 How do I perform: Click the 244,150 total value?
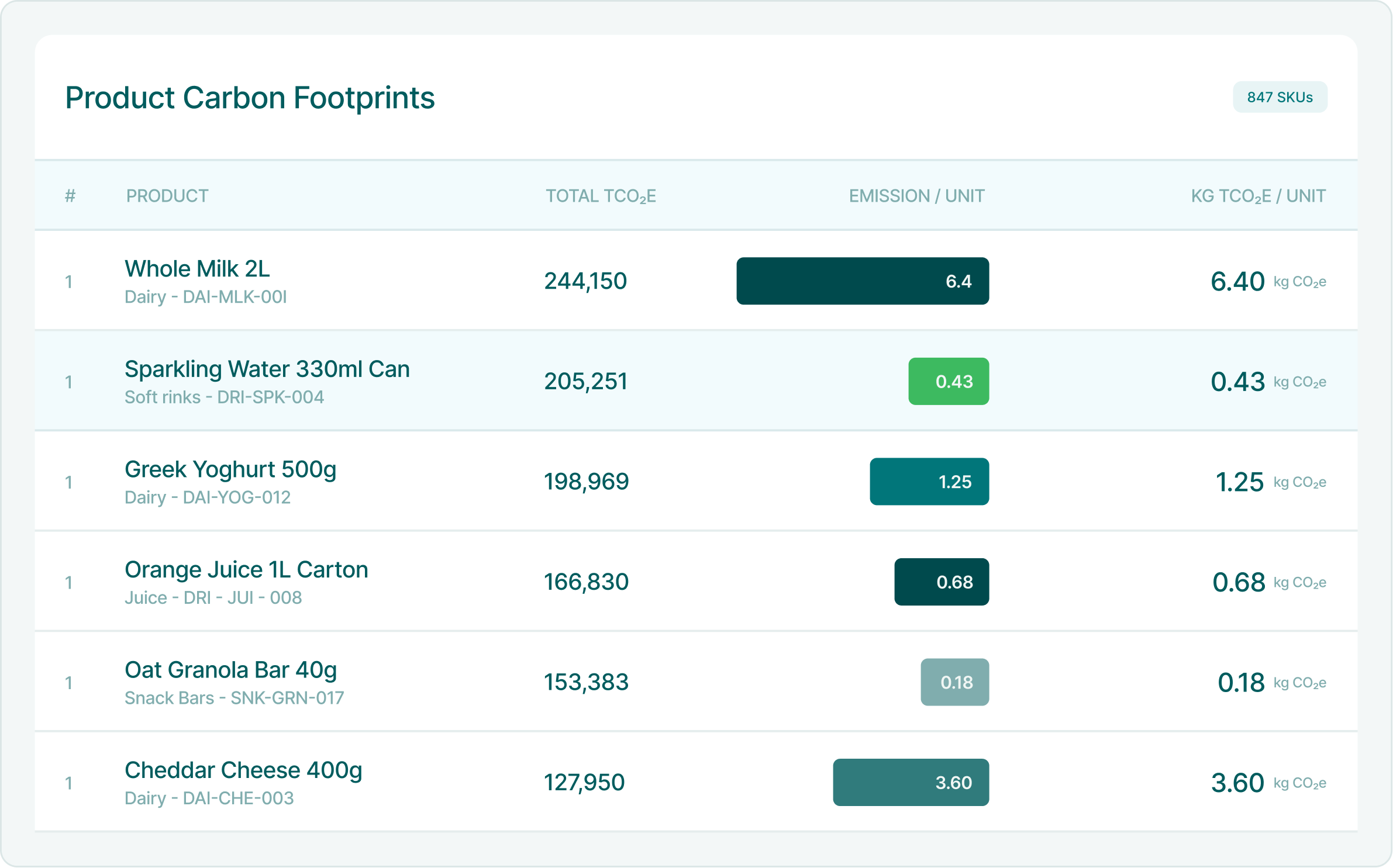(585, 281)
